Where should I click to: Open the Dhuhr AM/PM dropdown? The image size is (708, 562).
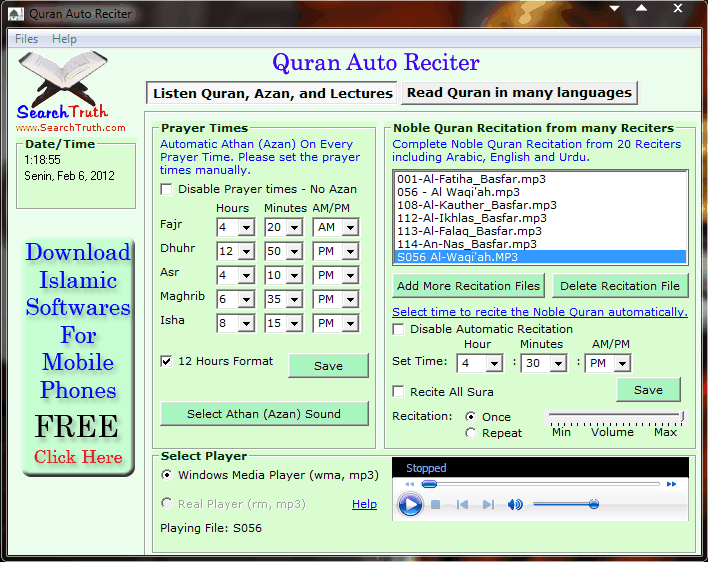350,251
